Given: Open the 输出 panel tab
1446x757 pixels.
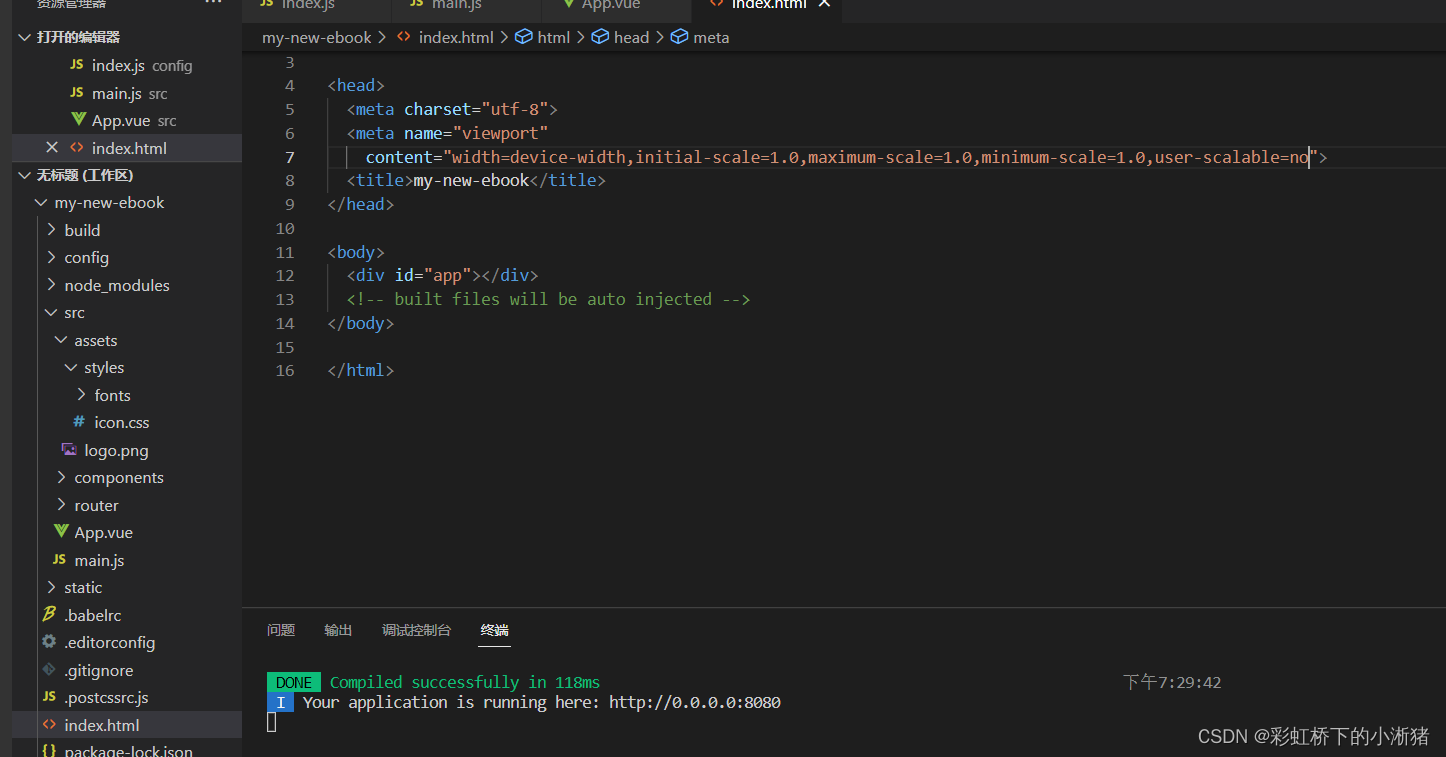Looking at the screenshot, I should tap(338, 630).
